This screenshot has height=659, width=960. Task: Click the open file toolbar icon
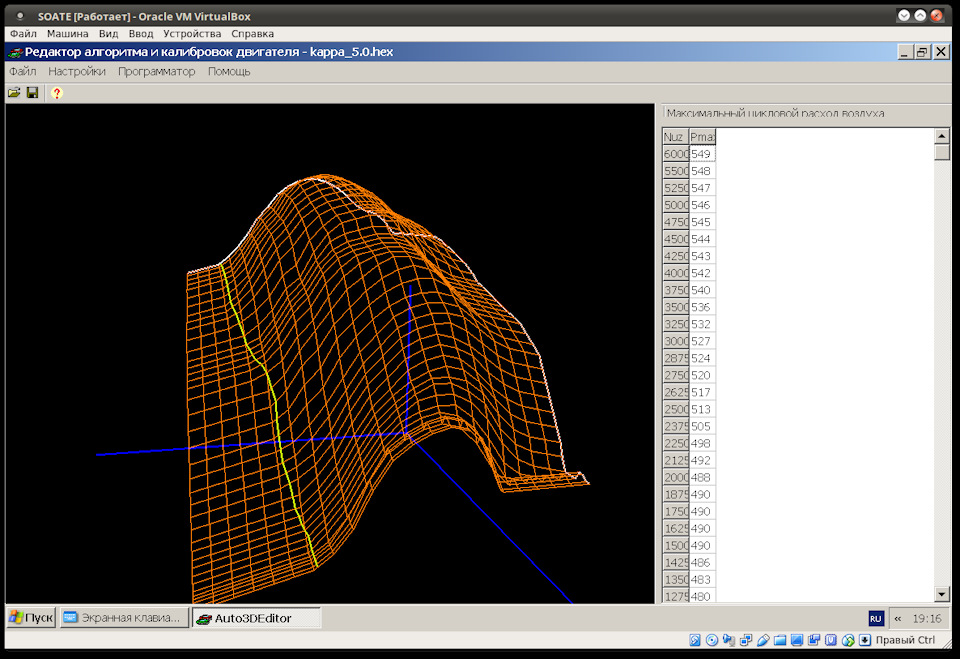[14, 93]
